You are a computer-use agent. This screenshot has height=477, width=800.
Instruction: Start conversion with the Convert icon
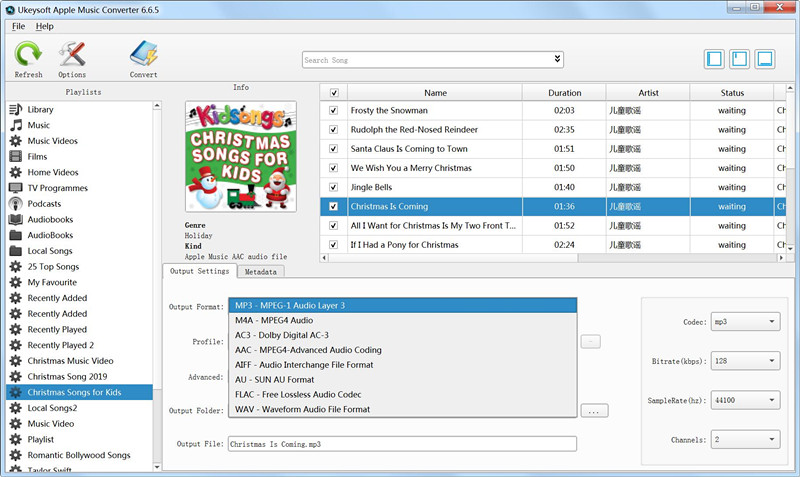[x=143, y=54]
